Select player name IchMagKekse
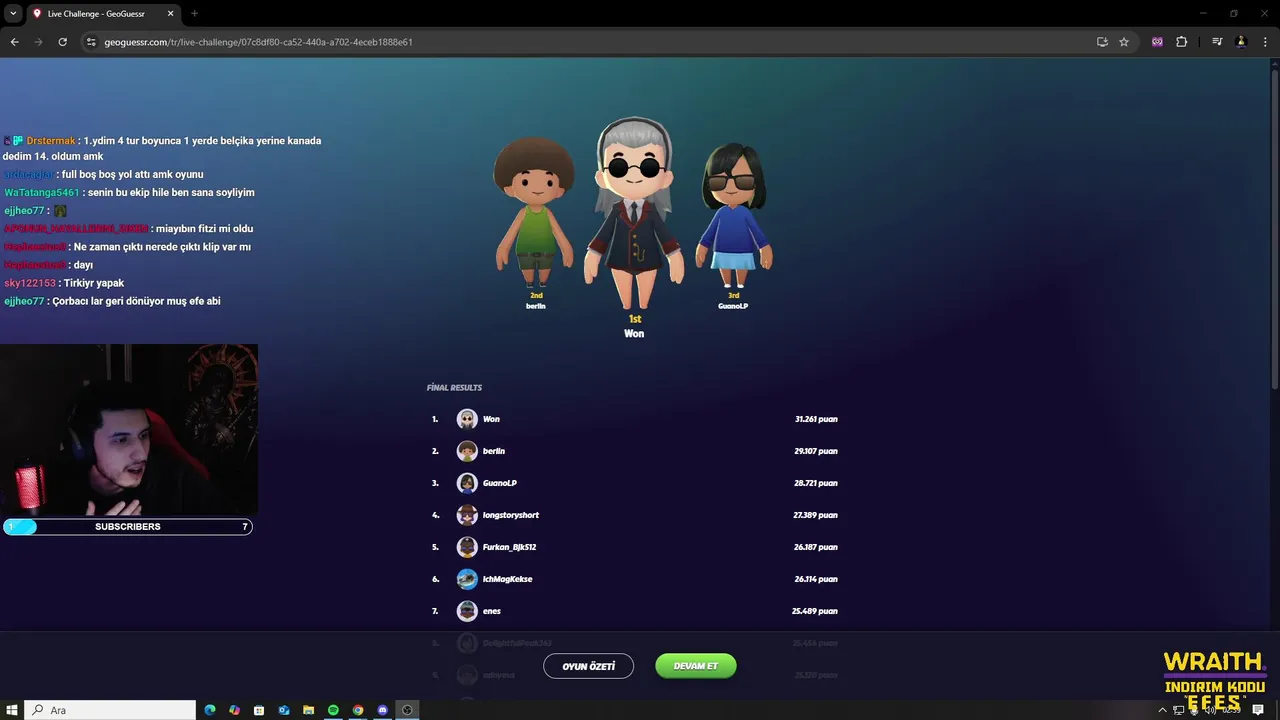1280x720 pixels. (x=508, y=579)
